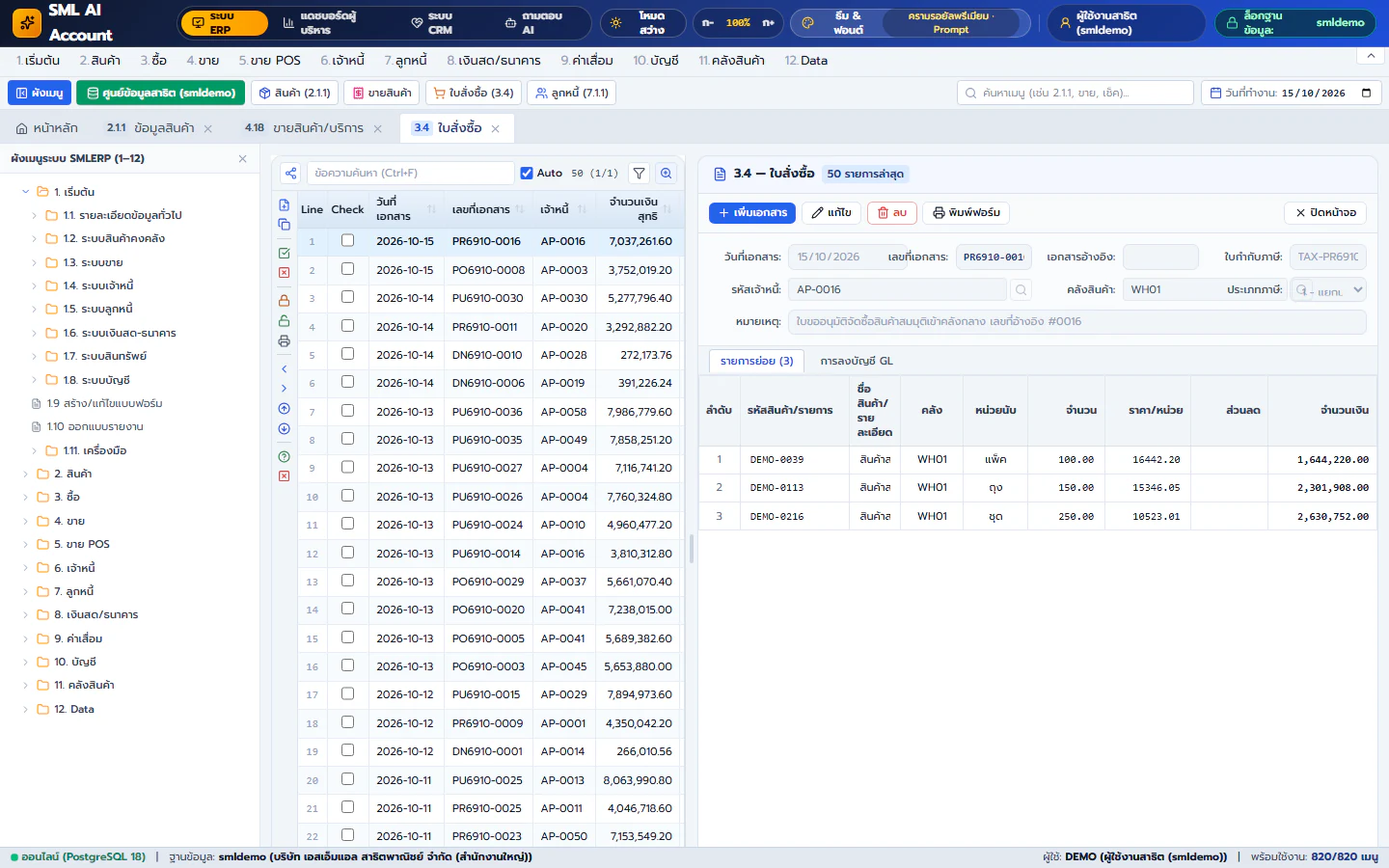Click the green unlock icon
1389x868 pixels.
click(284, 321)
